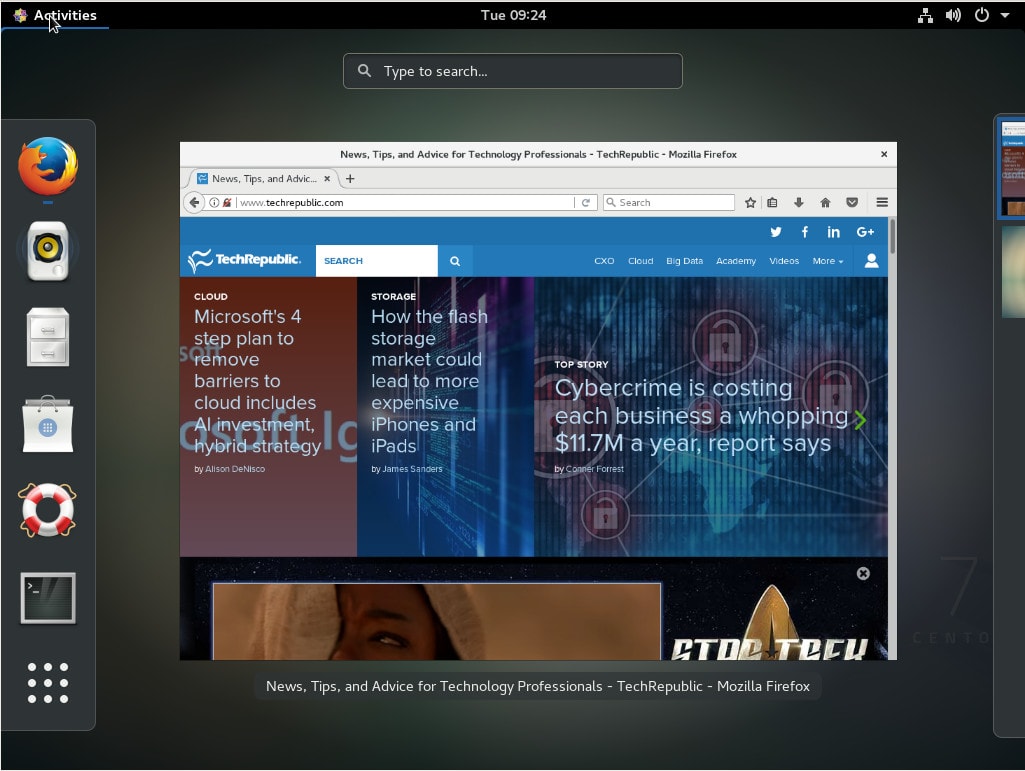Screen dimensions: 1025x771
Task: Open Firefox downloads arrow icon
Action: coord(798,203)
